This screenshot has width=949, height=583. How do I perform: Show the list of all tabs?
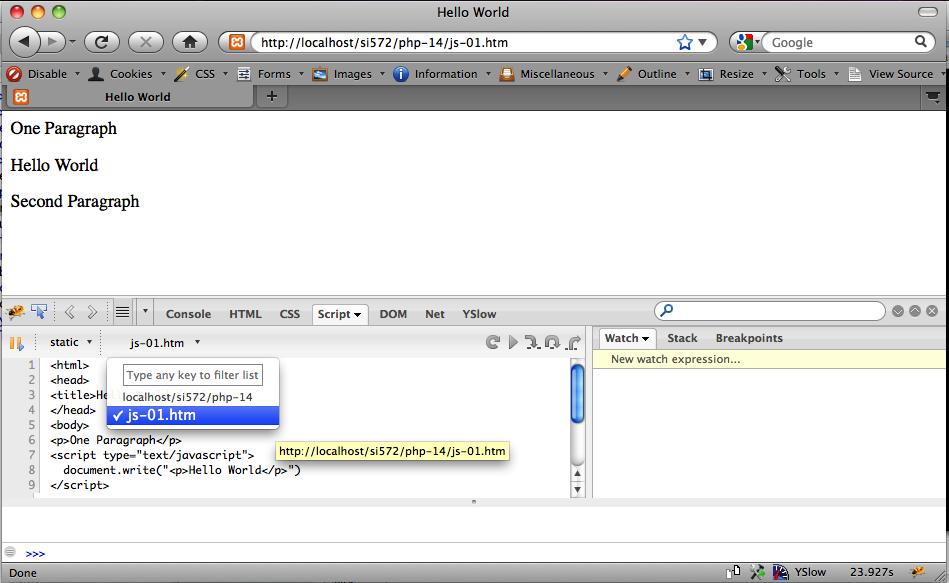933,97
